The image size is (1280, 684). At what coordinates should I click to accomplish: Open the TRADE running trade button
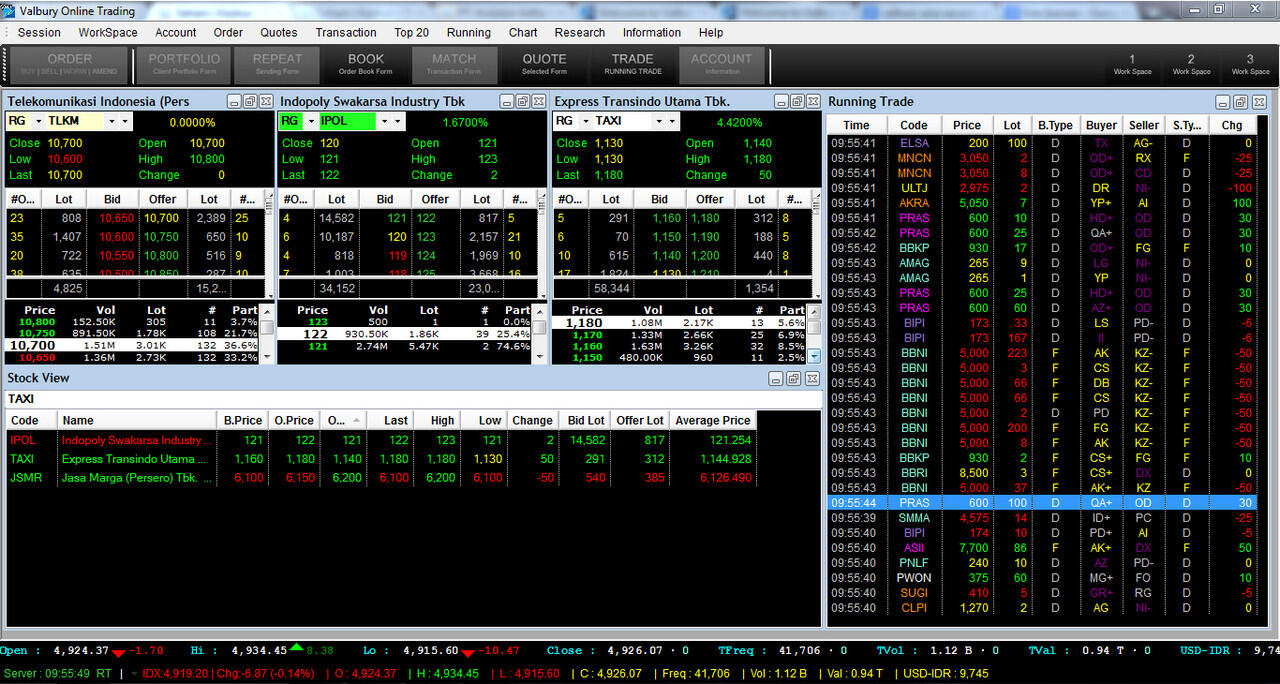[633, 64]
